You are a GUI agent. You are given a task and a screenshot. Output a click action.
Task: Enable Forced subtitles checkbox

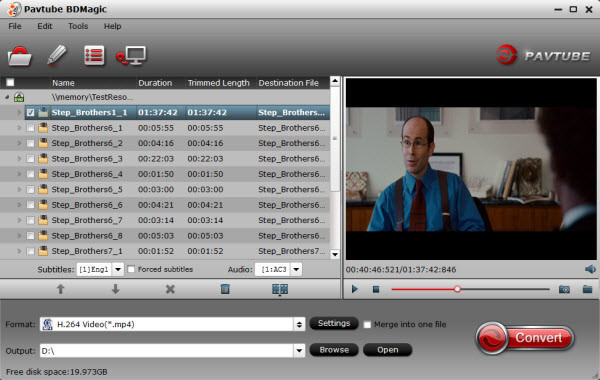coord(131,269)
